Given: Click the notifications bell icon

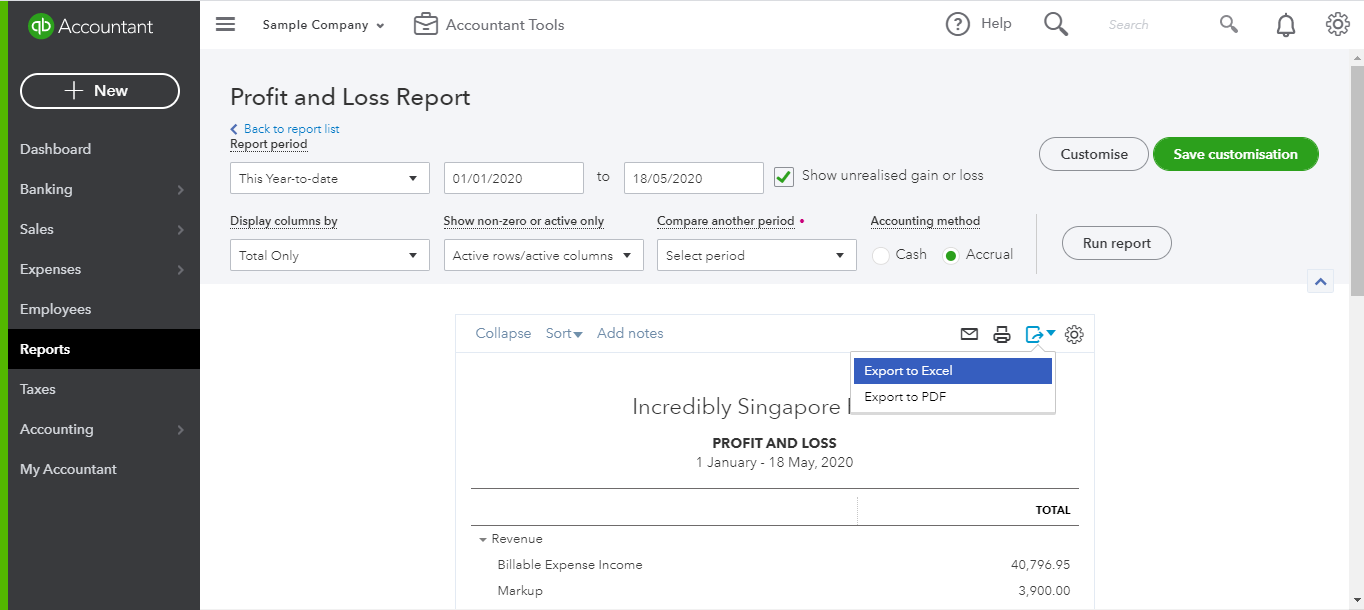Looking at the screenshot, I should (1286, 26).
